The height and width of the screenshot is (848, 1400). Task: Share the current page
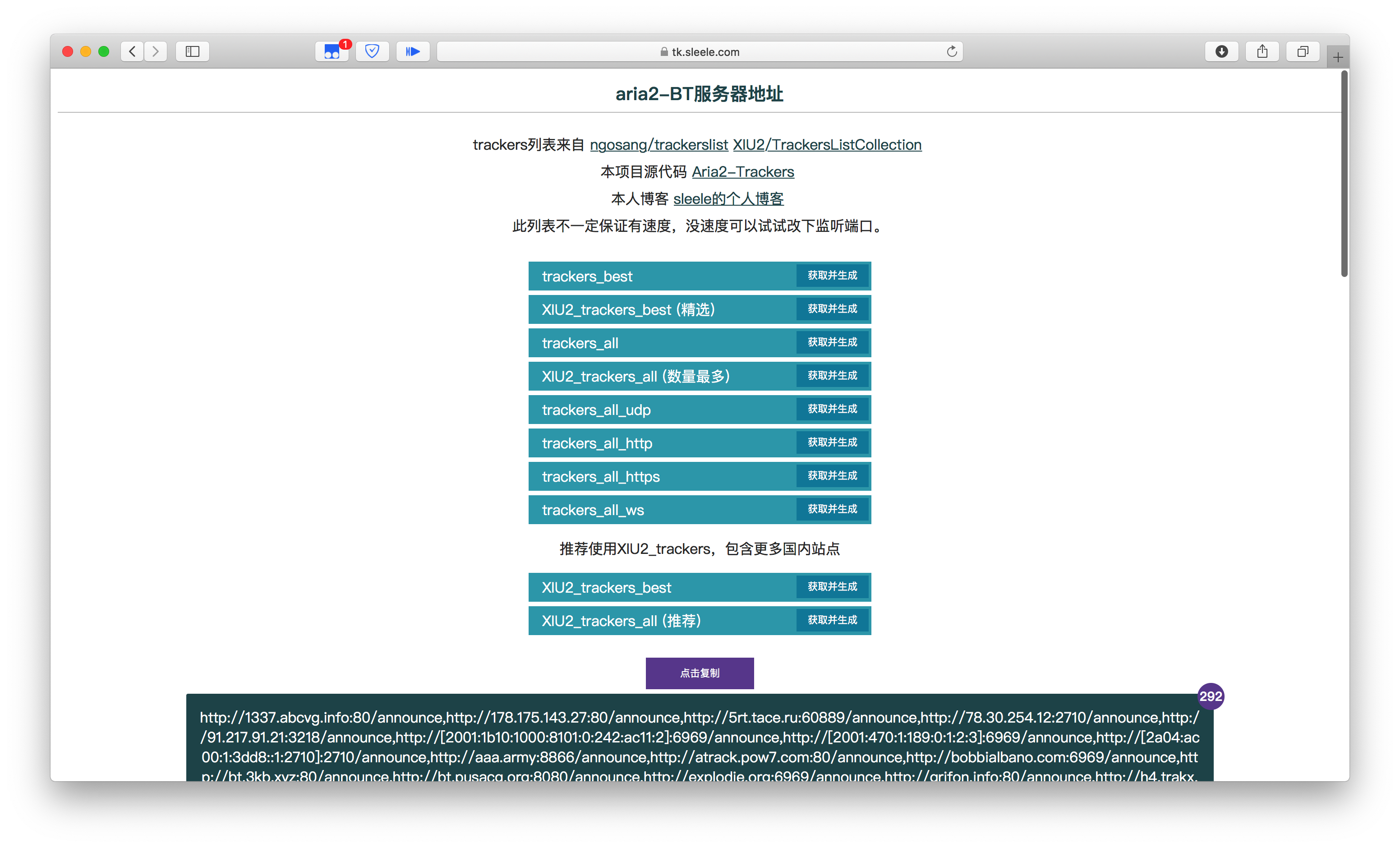click(1262, 51)
